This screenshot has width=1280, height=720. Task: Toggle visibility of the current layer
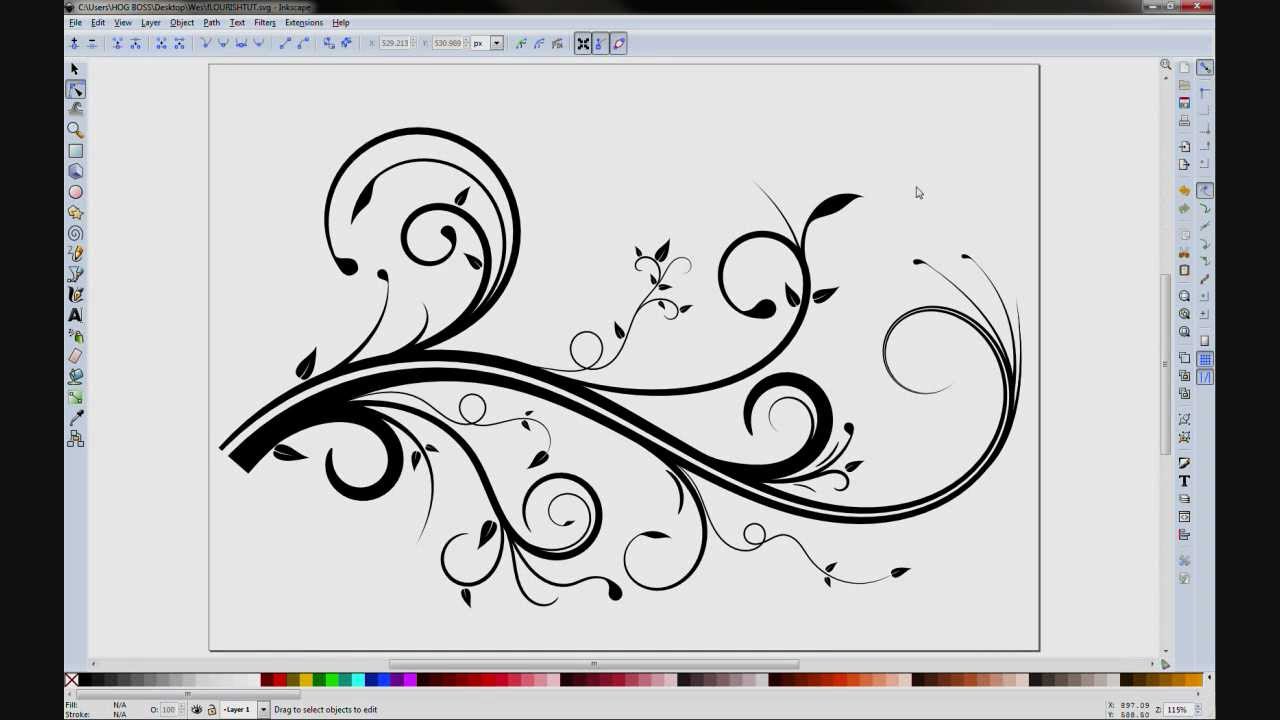[x=198, y=709]
